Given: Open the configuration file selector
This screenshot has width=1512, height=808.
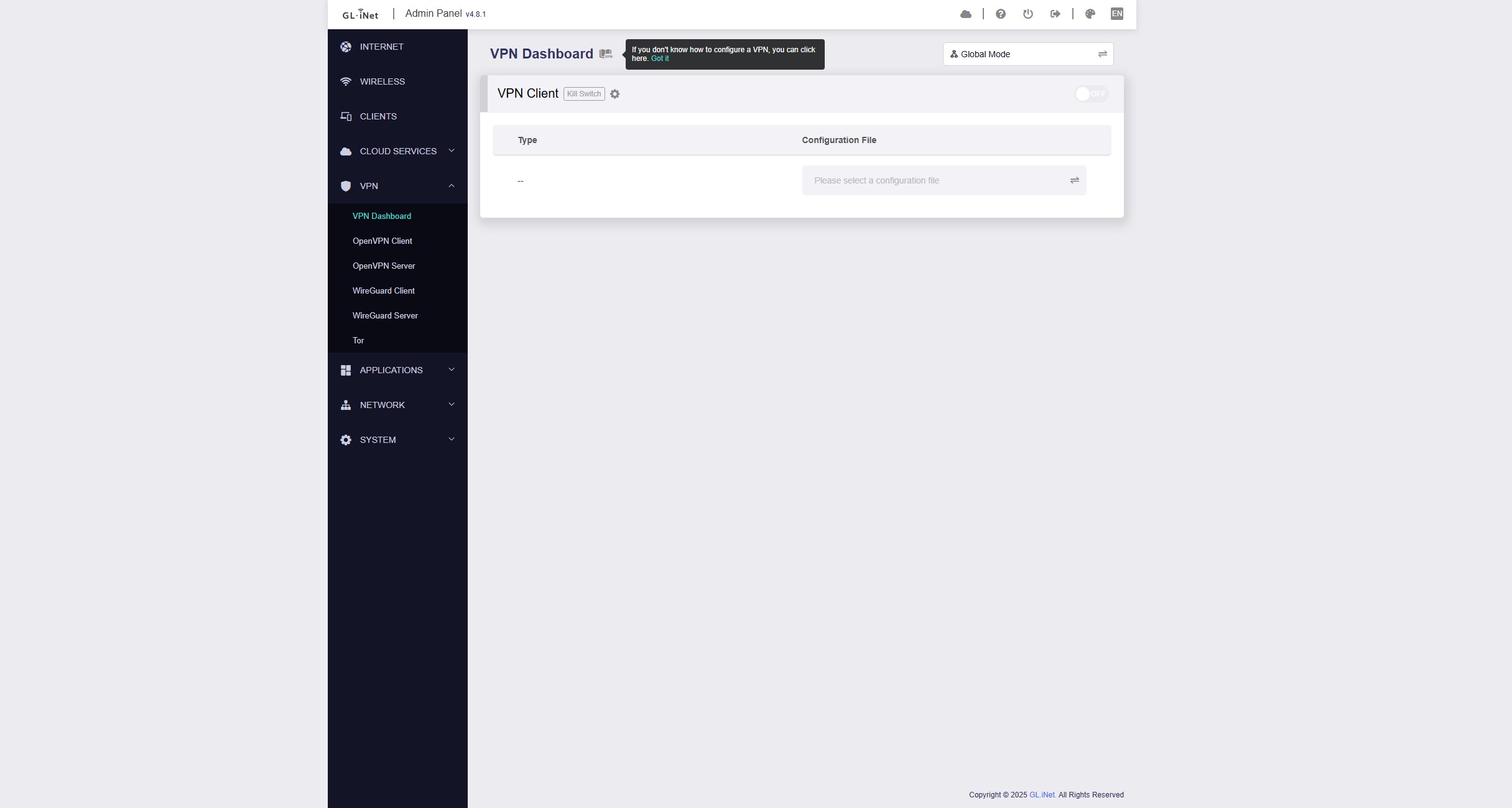Looking at the screenshot, I should pyautogui.click(x=944, y=180).
